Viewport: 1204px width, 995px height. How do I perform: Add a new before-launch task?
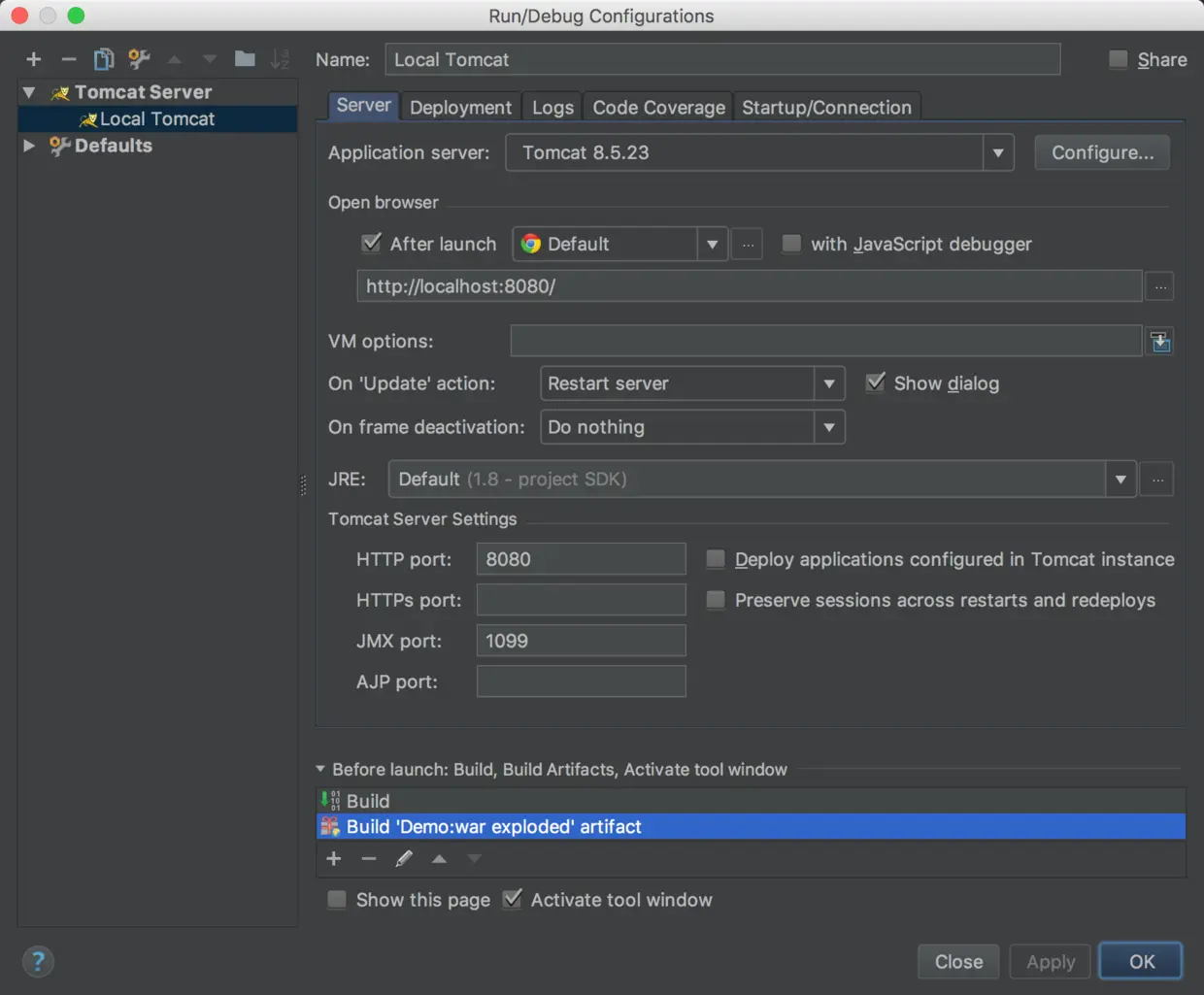pyautogui.click(x=334, y=858)
